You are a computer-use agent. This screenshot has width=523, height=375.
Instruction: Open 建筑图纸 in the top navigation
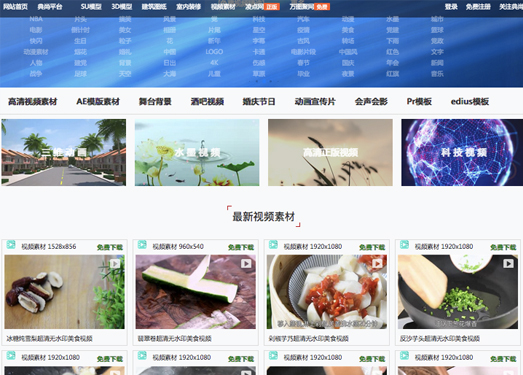[154, 7]
